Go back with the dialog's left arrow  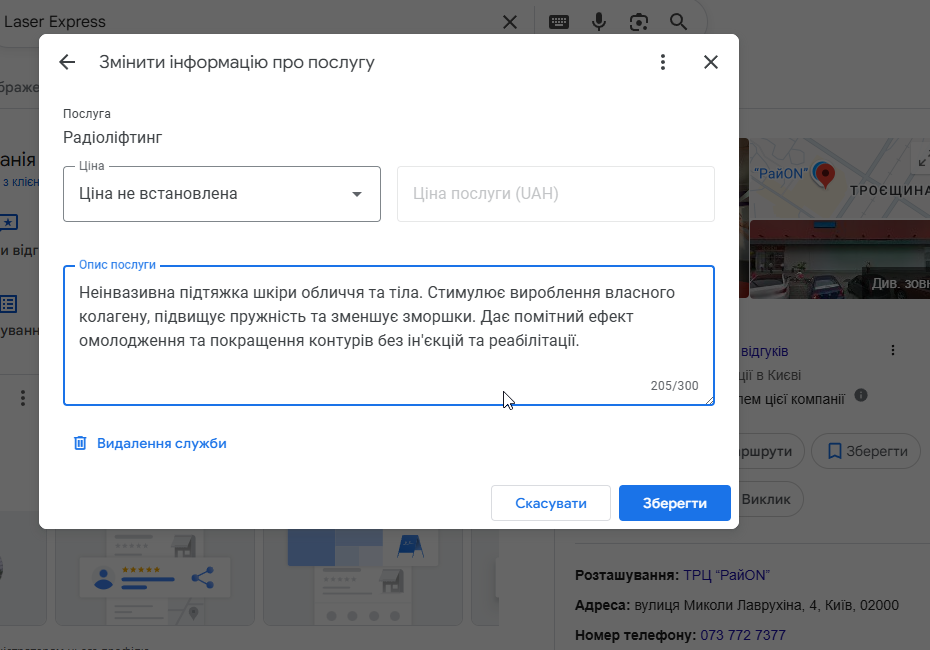coord(67,62)
